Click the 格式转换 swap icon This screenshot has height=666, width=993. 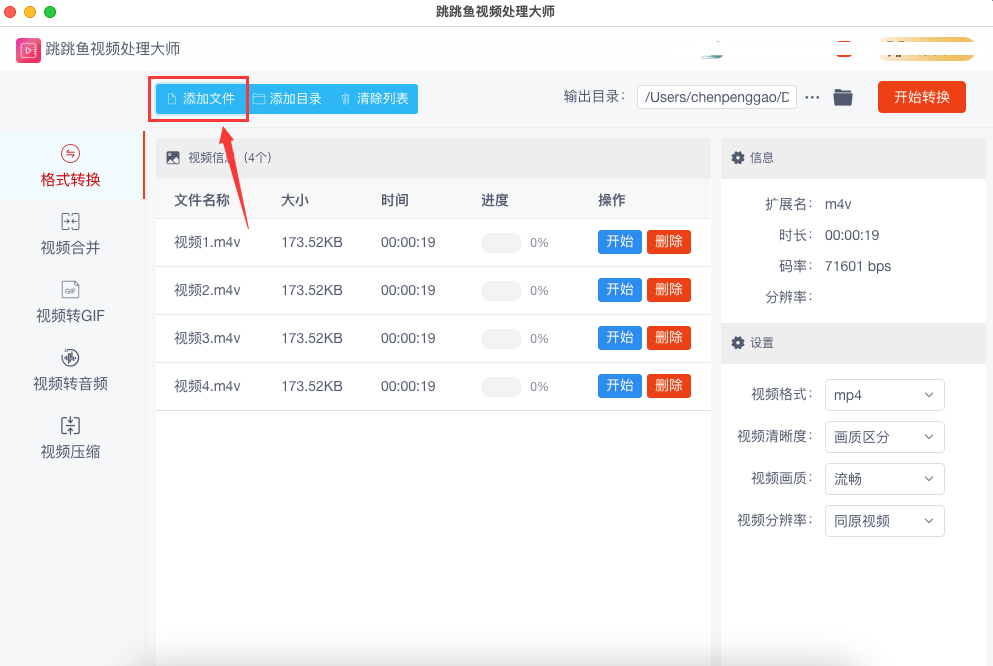[70, 153]
